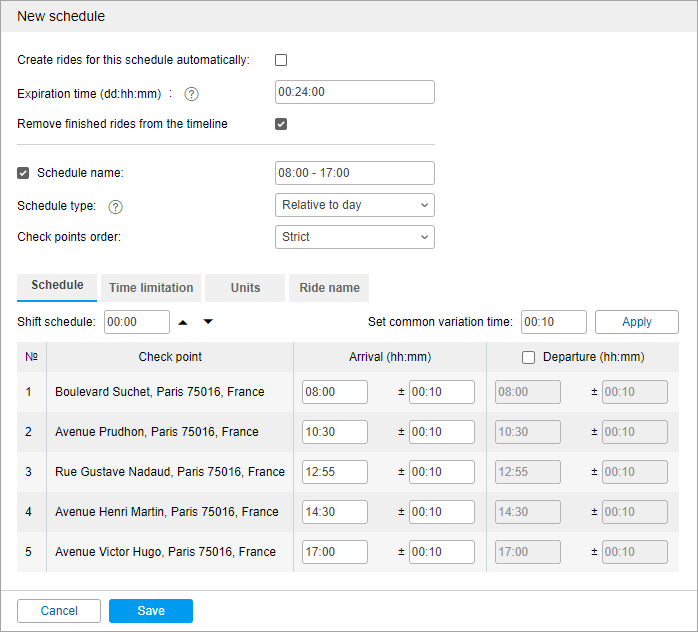Shift schedule up with the up arrow
This screenshot has width=698, height=632.
183,322
